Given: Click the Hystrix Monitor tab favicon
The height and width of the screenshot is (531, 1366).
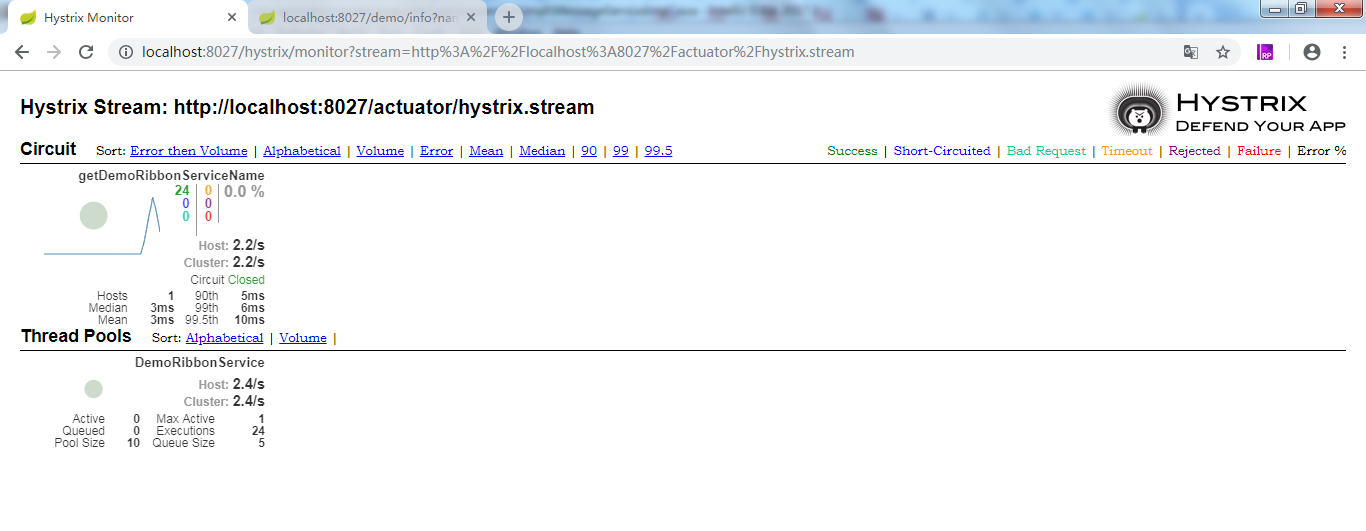Looking at the screenshot, I should [28, 18].
